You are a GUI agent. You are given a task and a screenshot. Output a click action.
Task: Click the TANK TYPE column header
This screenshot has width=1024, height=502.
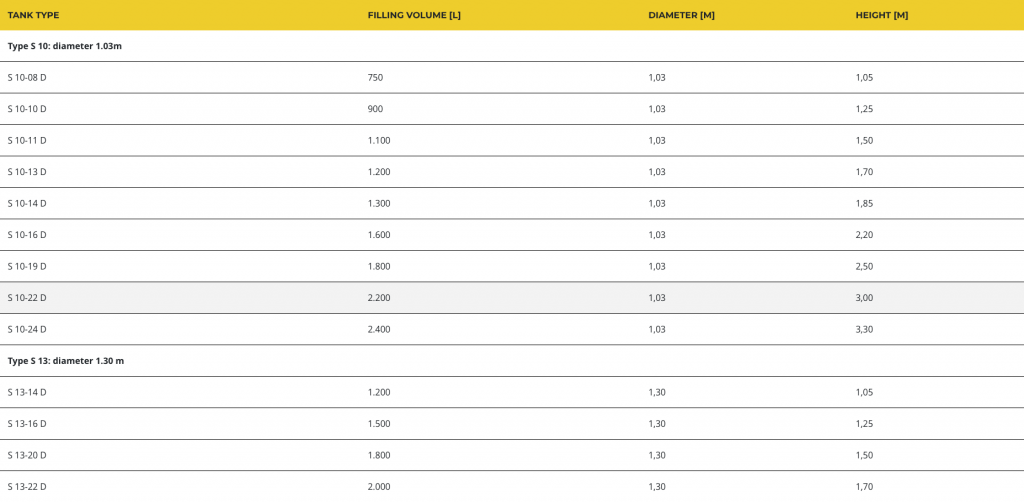[33, 15]
